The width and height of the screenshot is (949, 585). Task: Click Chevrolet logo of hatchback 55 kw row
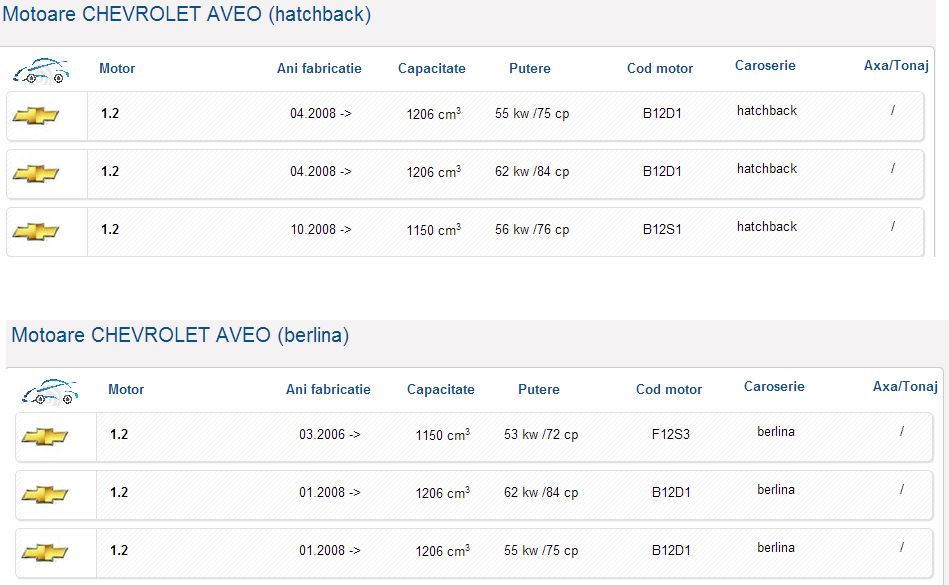tap(36, 116)
